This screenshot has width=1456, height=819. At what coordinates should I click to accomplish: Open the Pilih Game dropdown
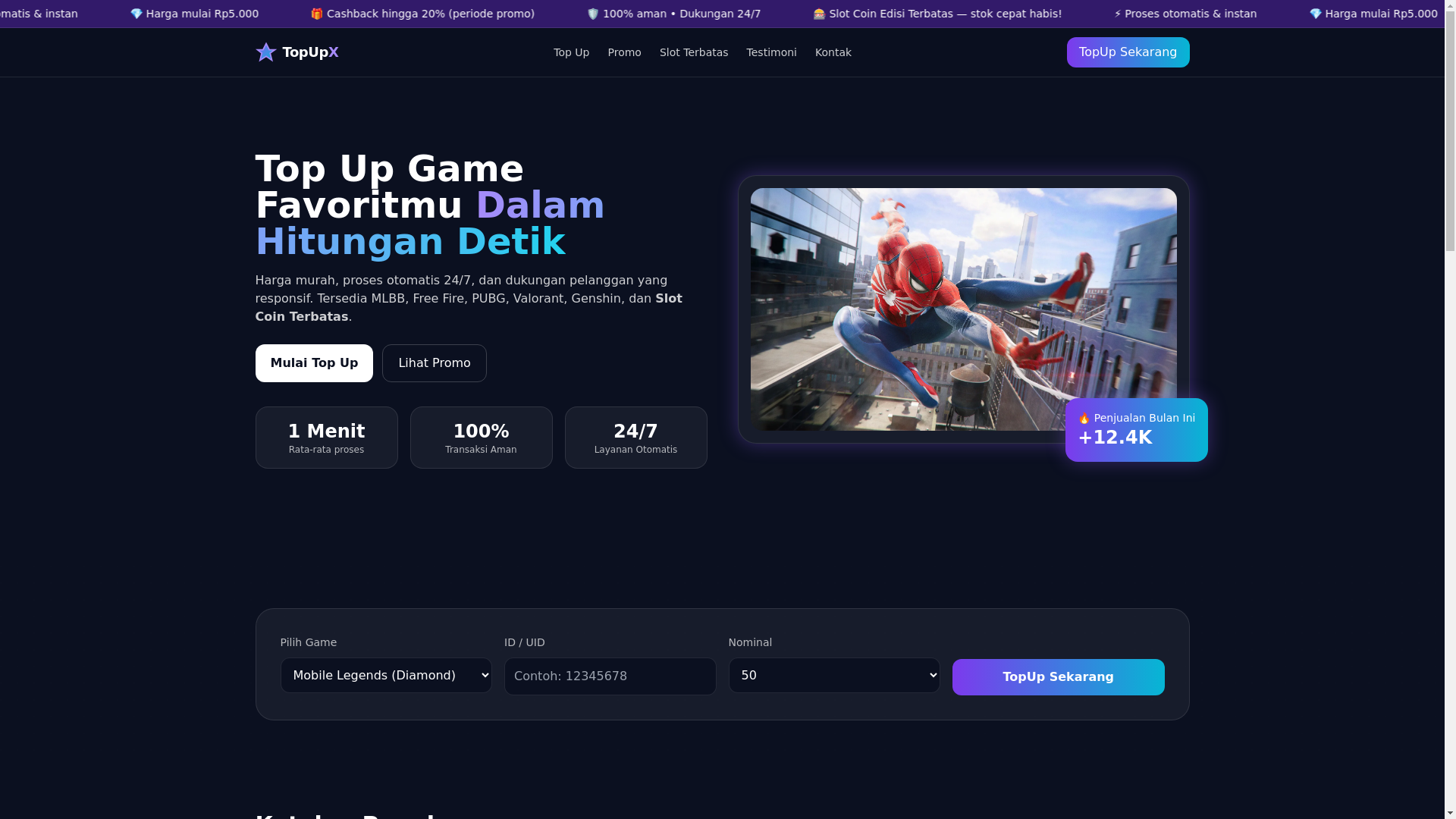(386, 675)
